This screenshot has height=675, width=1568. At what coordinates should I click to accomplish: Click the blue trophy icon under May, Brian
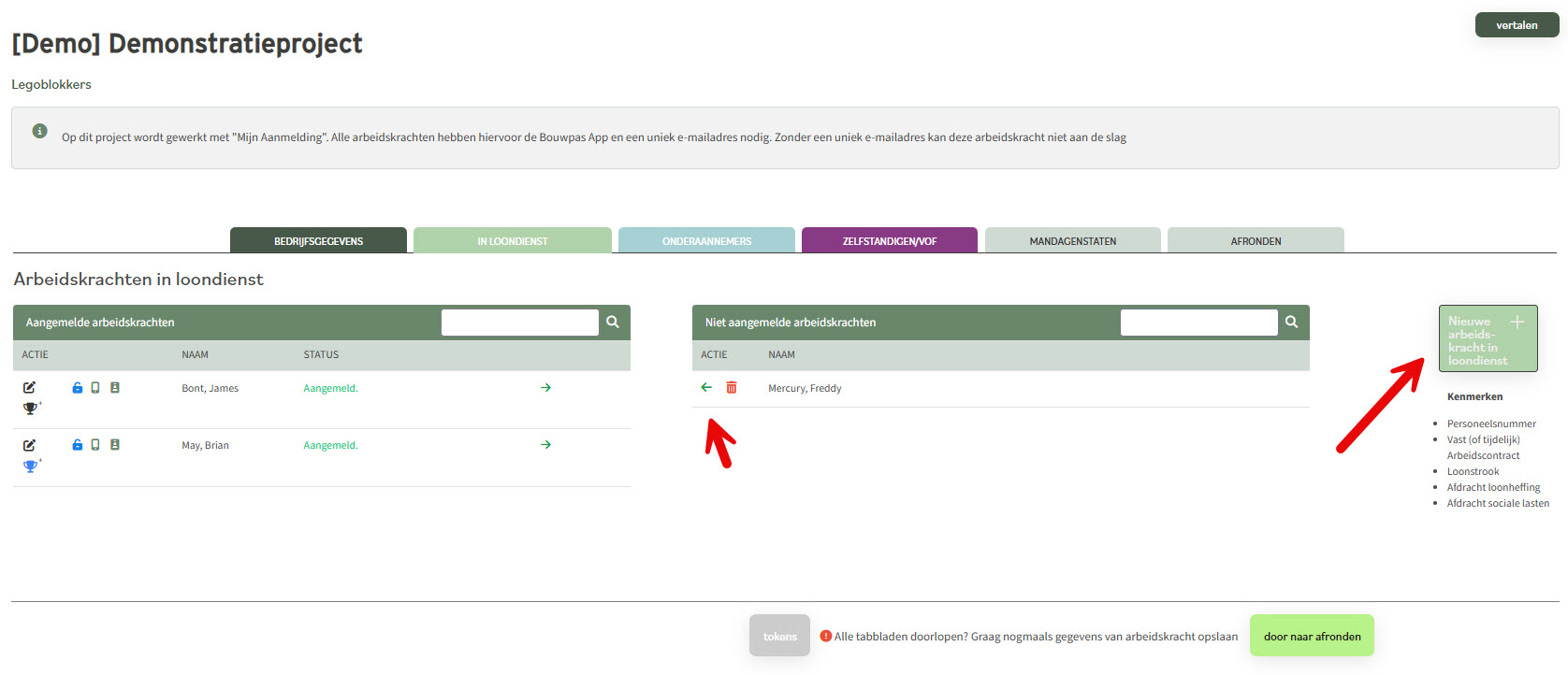click(31, 466)
